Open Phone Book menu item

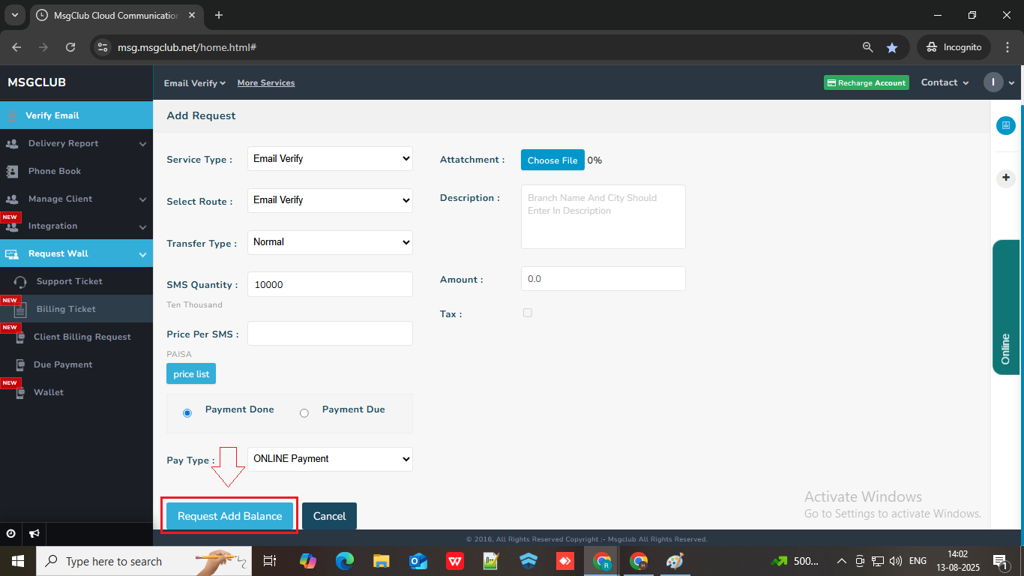(76, 171)
